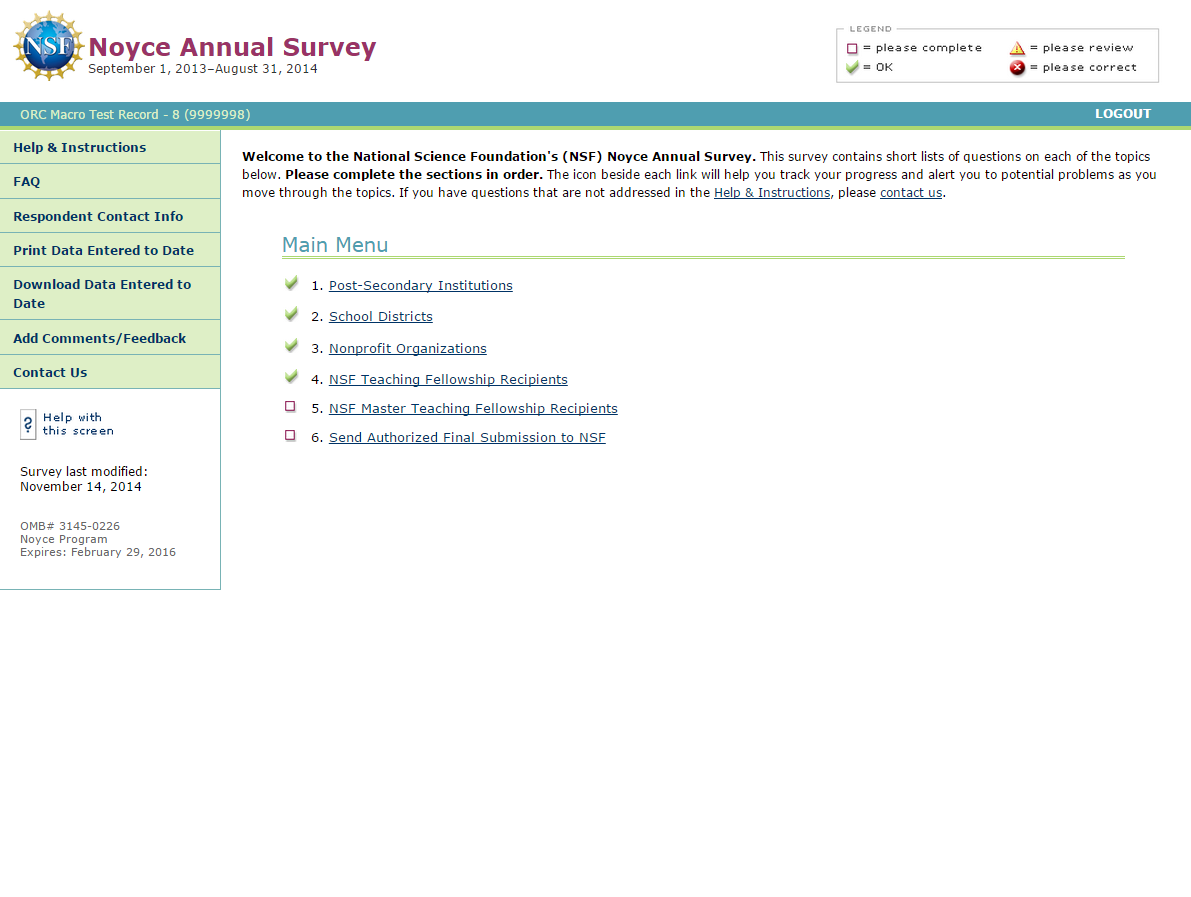The height and width of the screenshot is (897, 1191).
Task: Open the School Districts section
Action: 381,317
